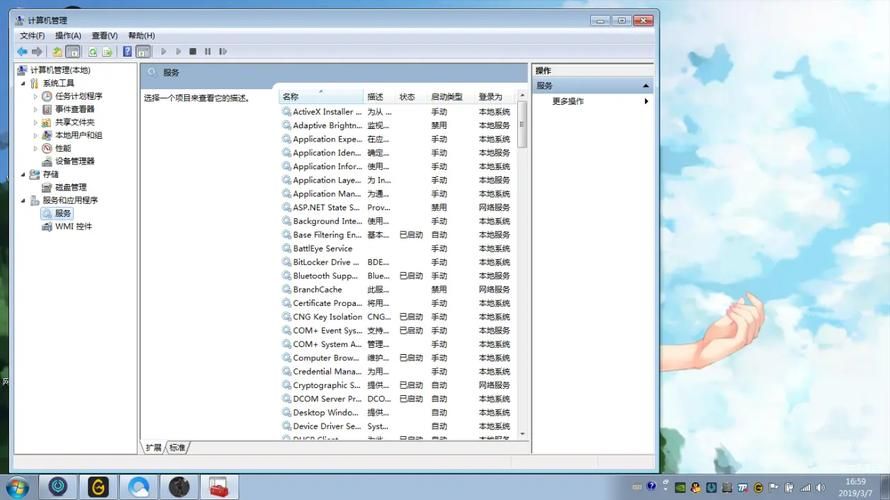
Task: Open the 操作(A) menu
Action: click(68, 35)
